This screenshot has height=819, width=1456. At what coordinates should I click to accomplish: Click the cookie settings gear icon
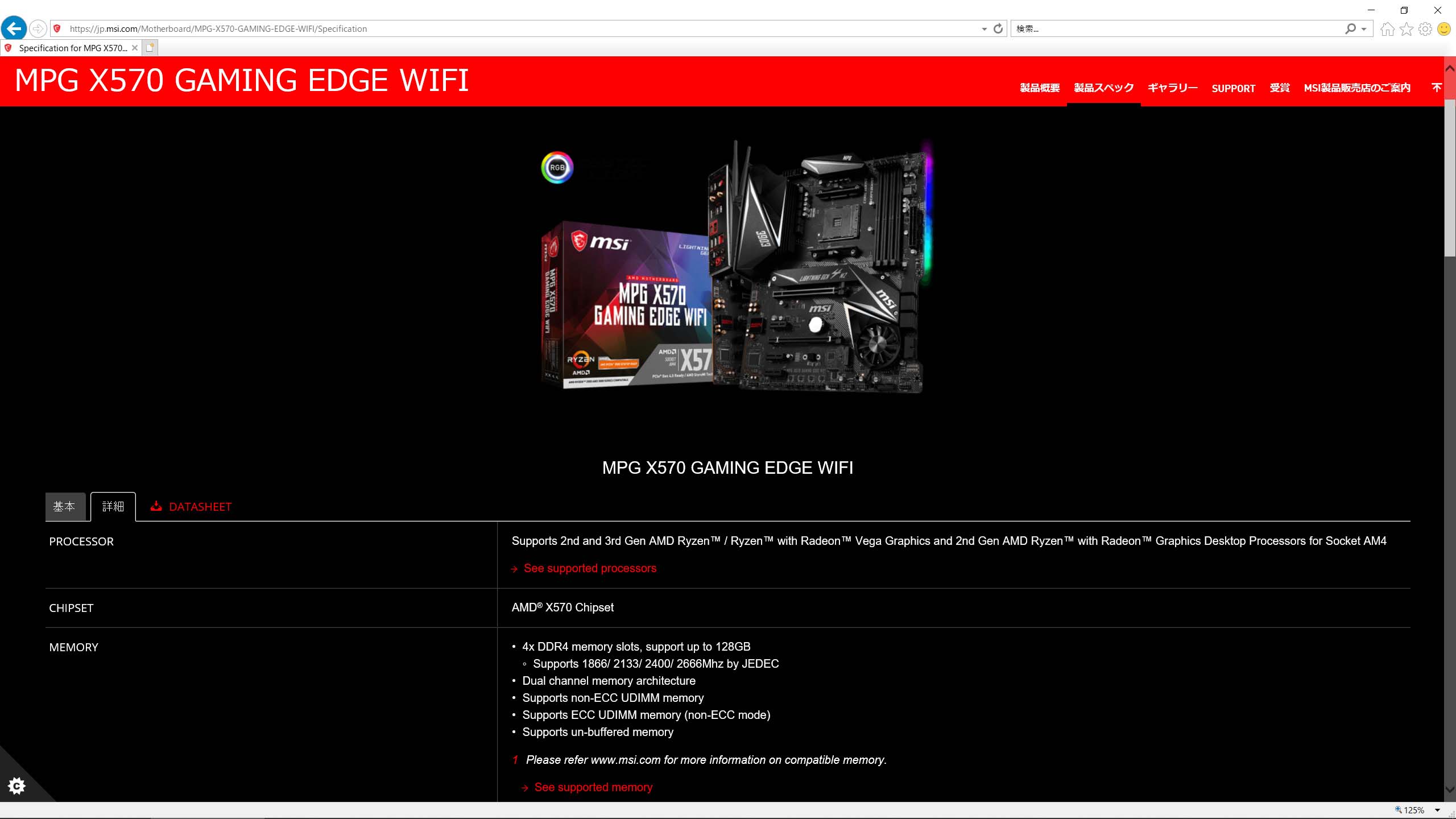click(x=16, y=786)
